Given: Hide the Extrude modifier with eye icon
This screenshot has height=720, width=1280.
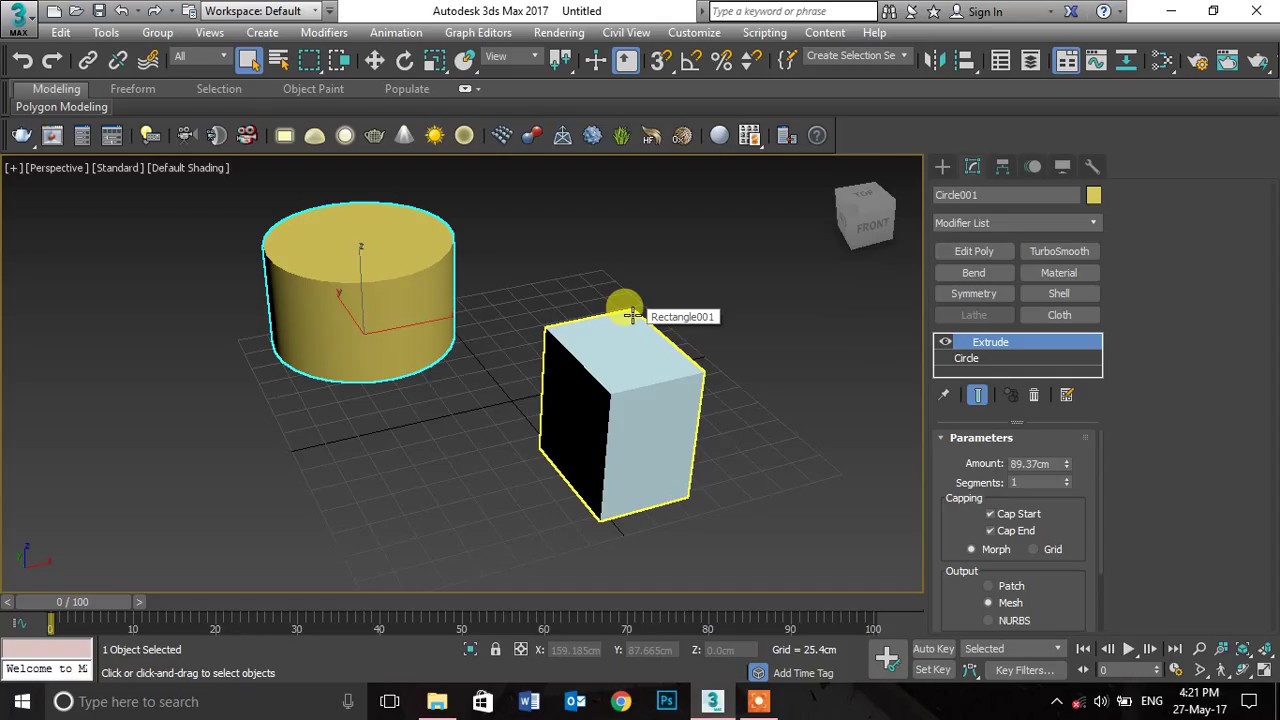Looking at the screenshot, I should point(945,342).
